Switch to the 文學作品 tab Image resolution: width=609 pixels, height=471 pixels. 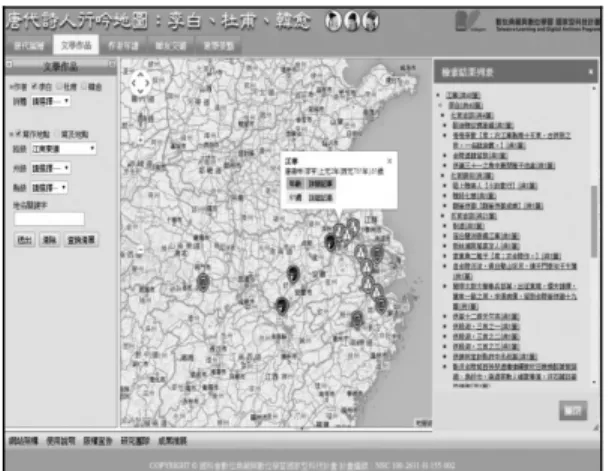[76, 45]
